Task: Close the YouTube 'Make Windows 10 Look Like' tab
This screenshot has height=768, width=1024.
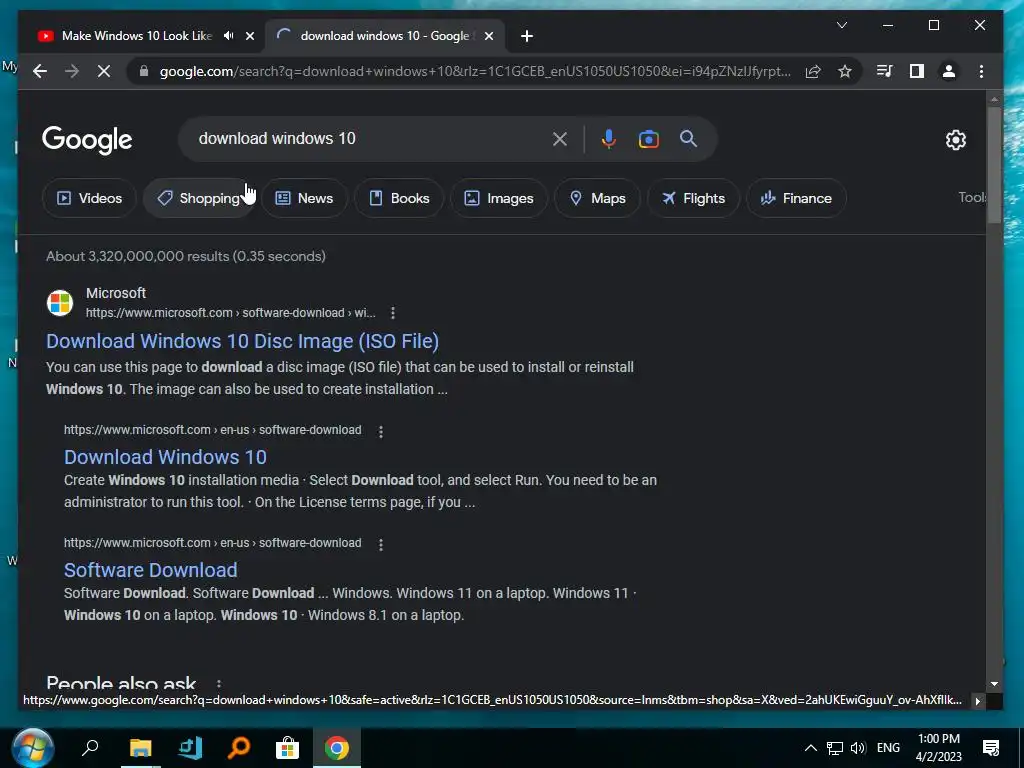Action: [249, 36]
